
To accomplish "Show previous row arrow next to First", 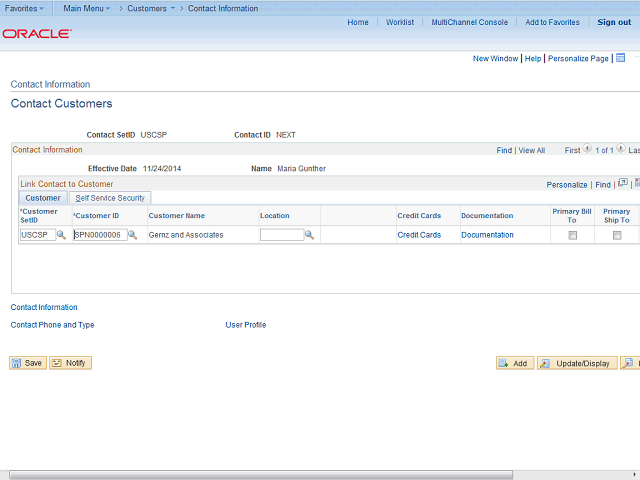I will click(x=587, y=148).
